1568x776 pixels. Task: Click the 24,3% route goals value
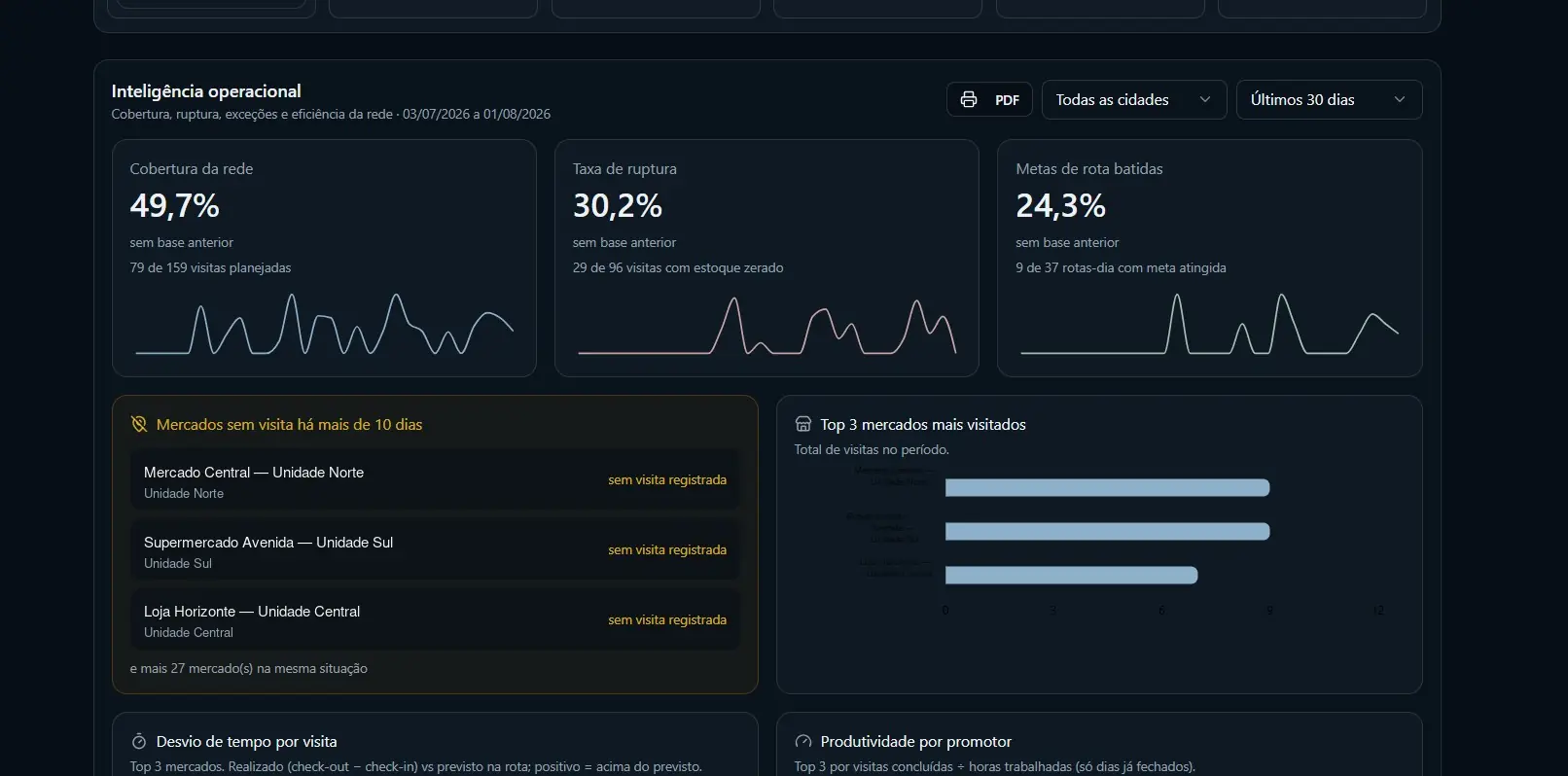pos(1061,206)
